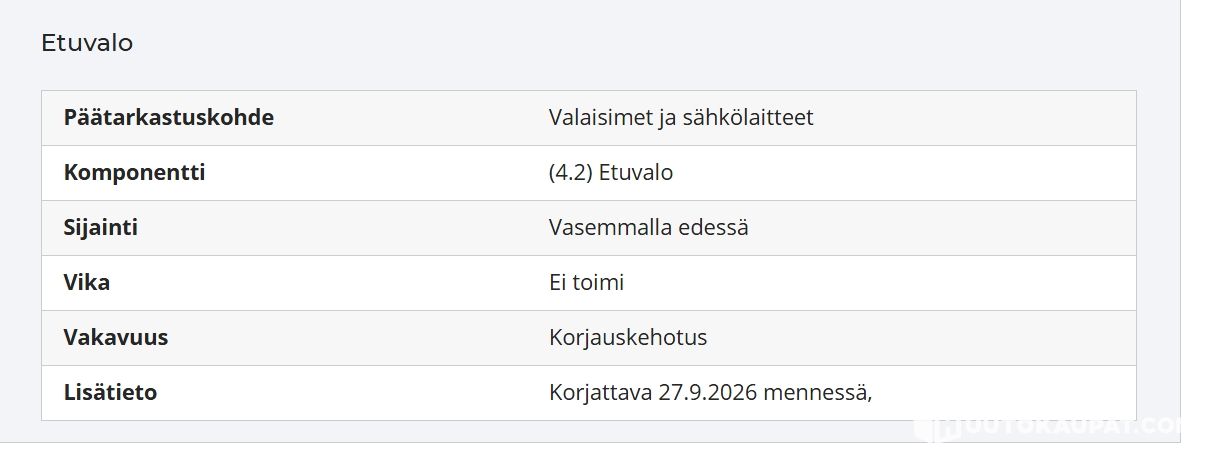This screenshot has width=1208, height=454.
Task: Click the (4.2) component code number
Action: pos(572,172)
